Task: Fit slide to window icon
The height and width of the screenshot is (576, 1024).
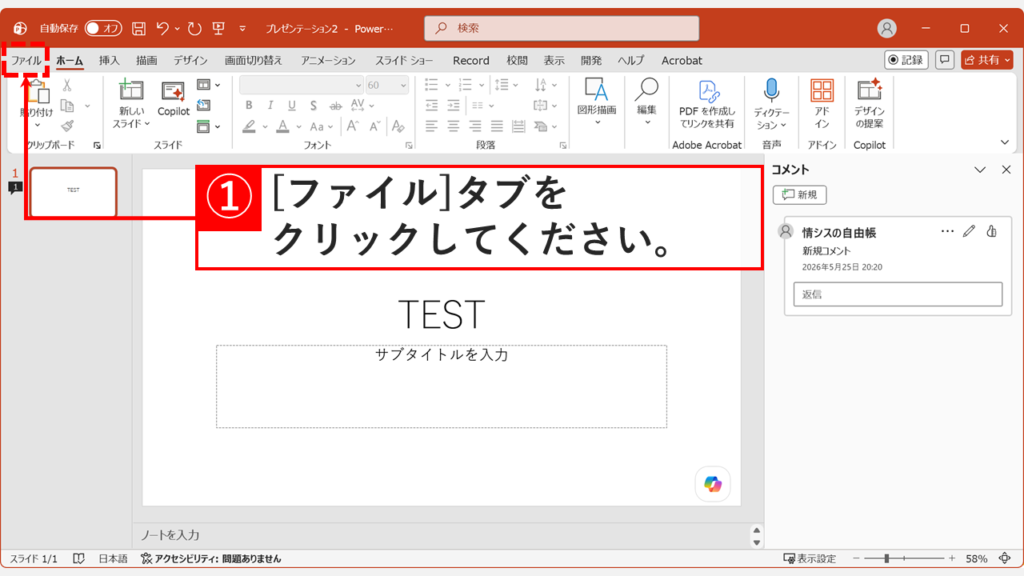Action: [1004, 558]
